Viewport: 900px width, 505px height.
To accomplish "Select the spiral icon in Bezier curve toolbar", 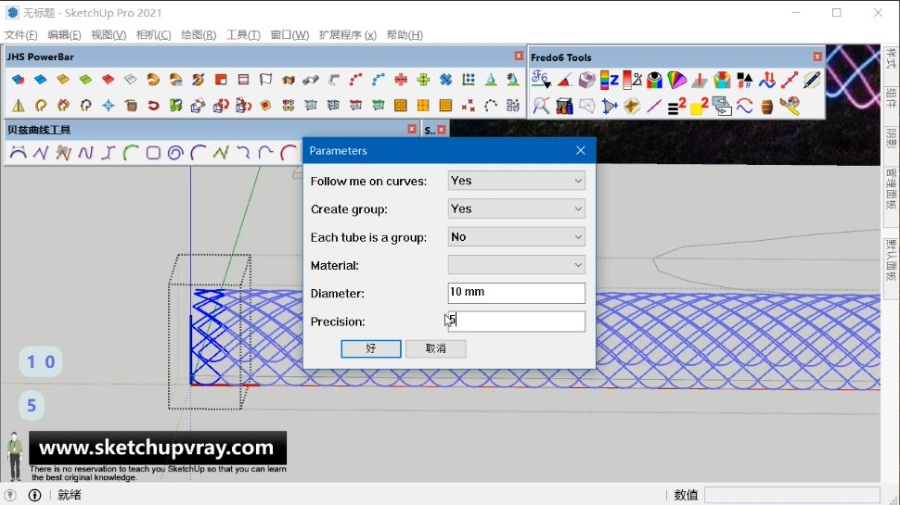I will pyautogui.click(x=175, y=153).
